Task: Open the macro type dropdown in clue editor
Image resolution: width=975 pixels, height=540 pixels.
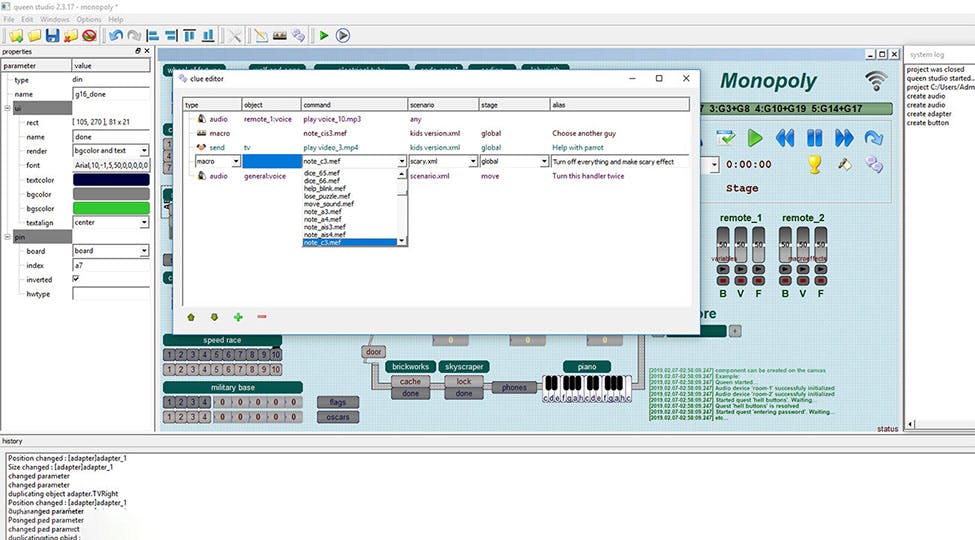Action: point(236,161)
